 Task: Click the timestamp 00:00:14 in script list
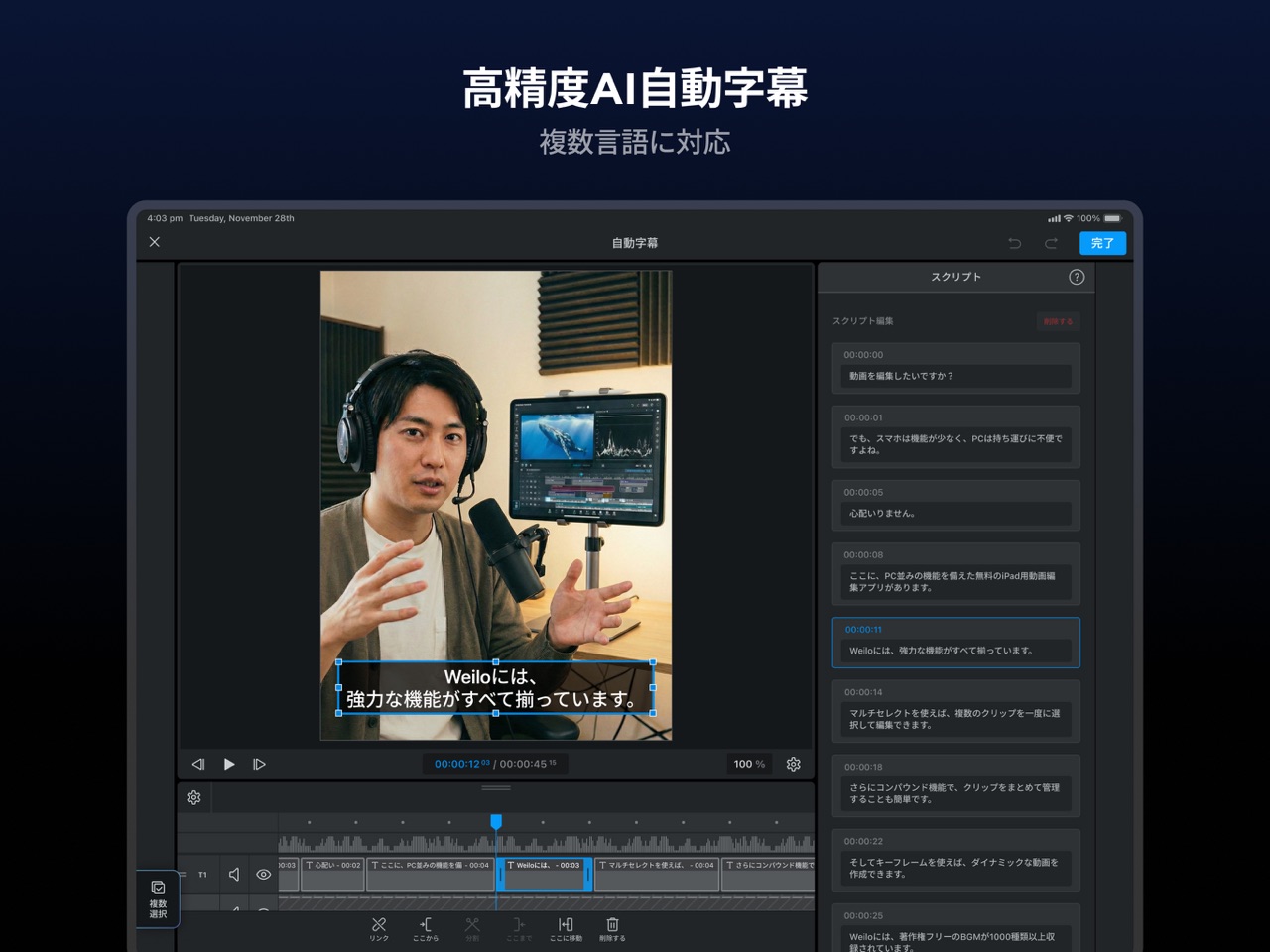(863, 692)
